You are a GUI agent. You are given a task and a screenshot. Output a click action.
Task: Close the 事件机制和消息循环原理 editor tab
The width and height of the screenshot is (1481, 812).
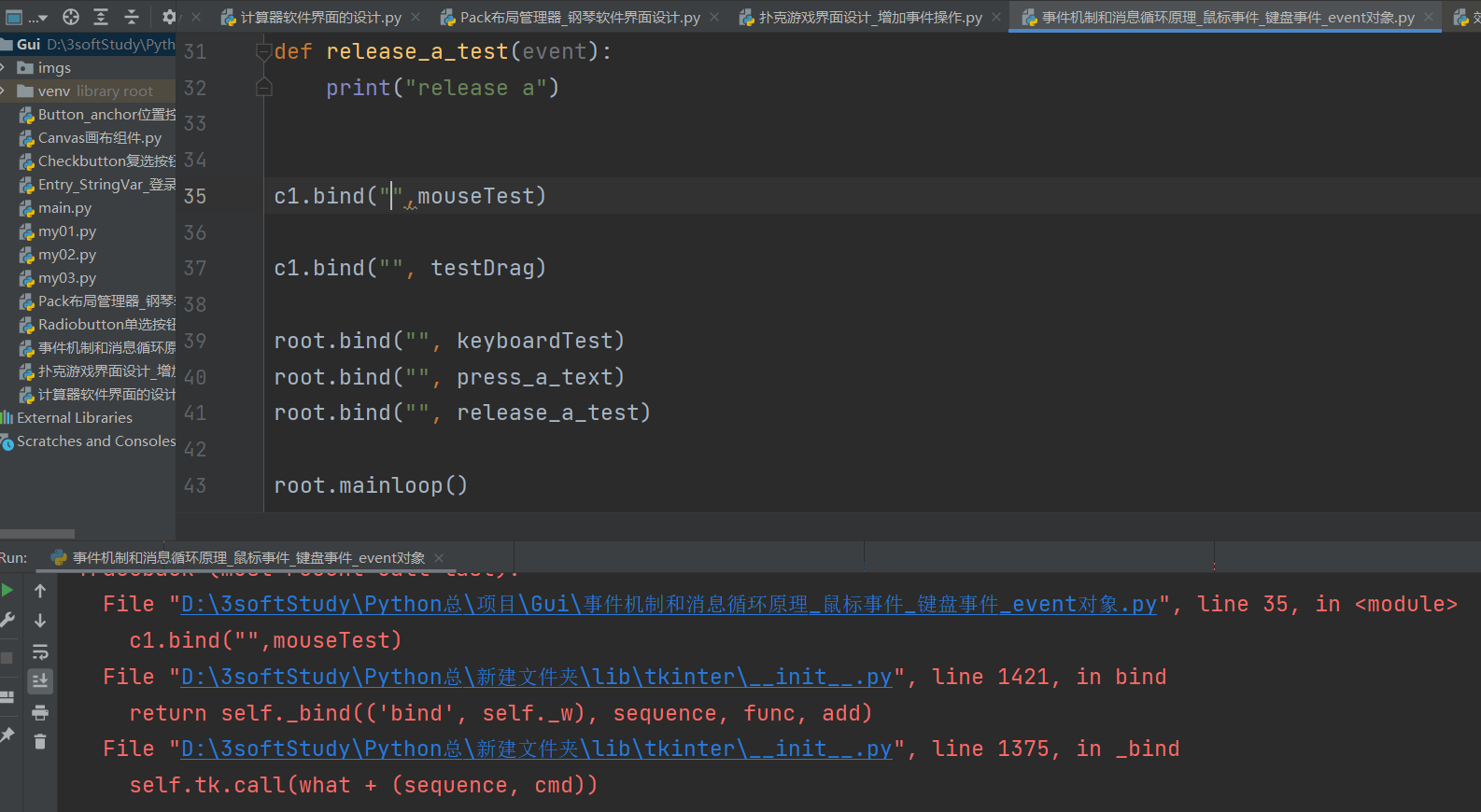[x=1429, y=17]
